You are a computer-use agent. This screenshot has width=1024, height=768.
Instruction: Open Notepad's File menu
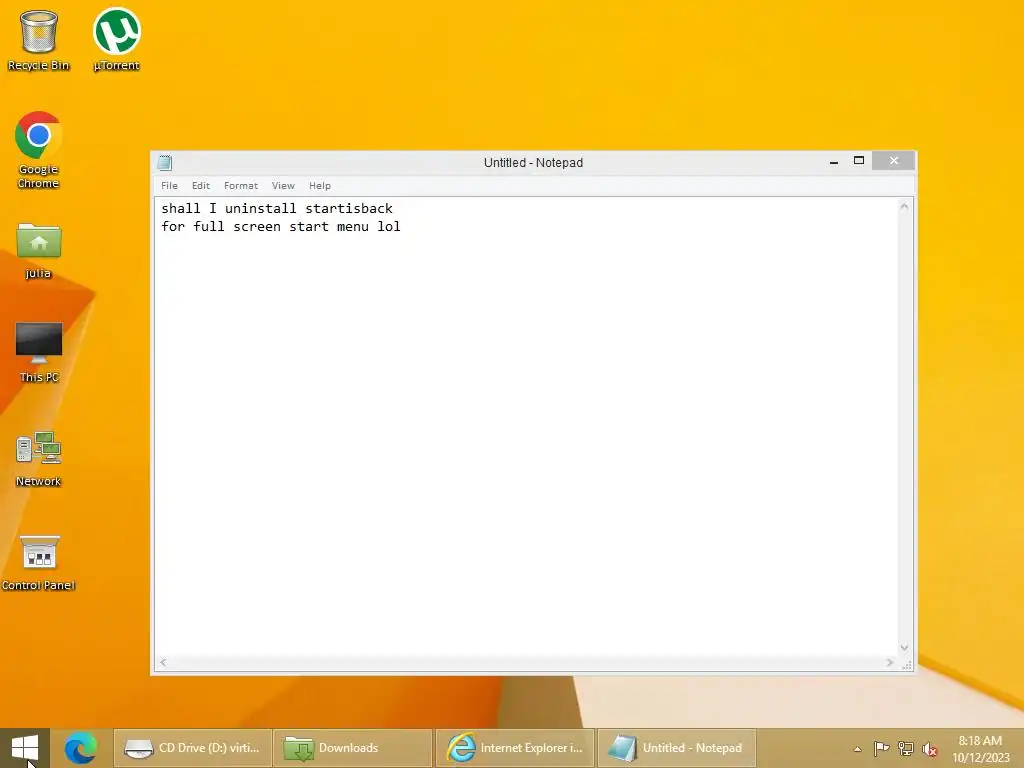169,185
